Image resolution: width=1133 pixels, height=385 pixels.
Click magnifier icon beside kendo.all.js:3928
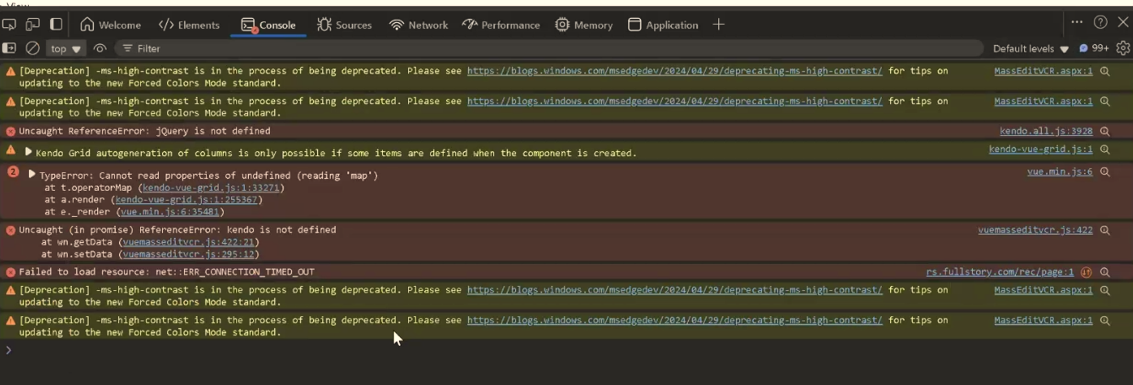1105,131
